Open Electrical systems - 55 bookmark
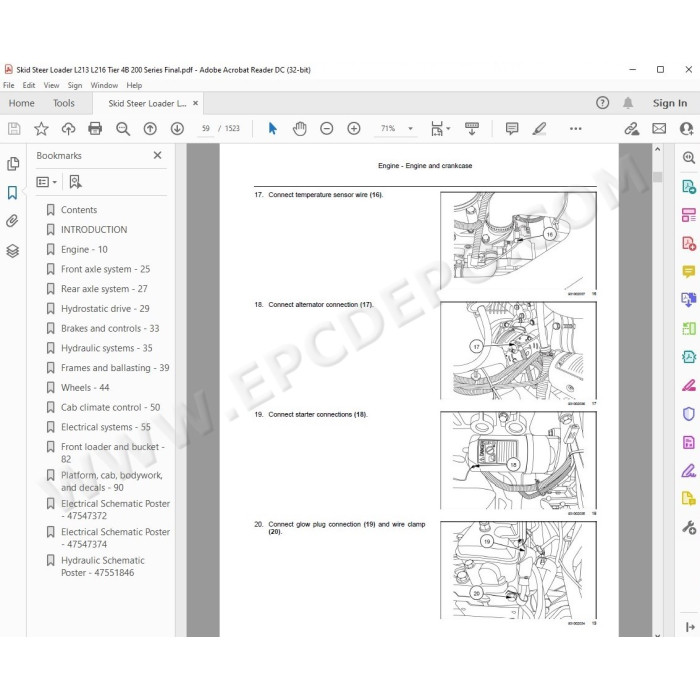 (x=105, y=427)
